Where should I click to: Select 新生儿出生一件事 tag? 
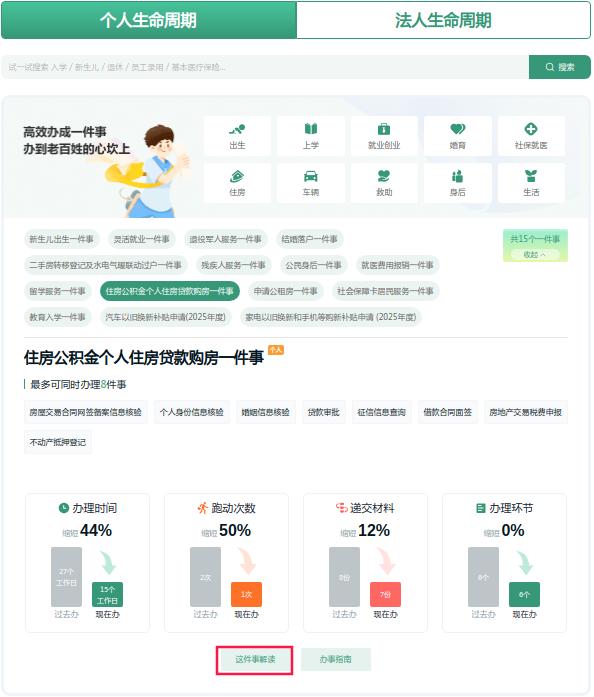(x=61, y=239)
